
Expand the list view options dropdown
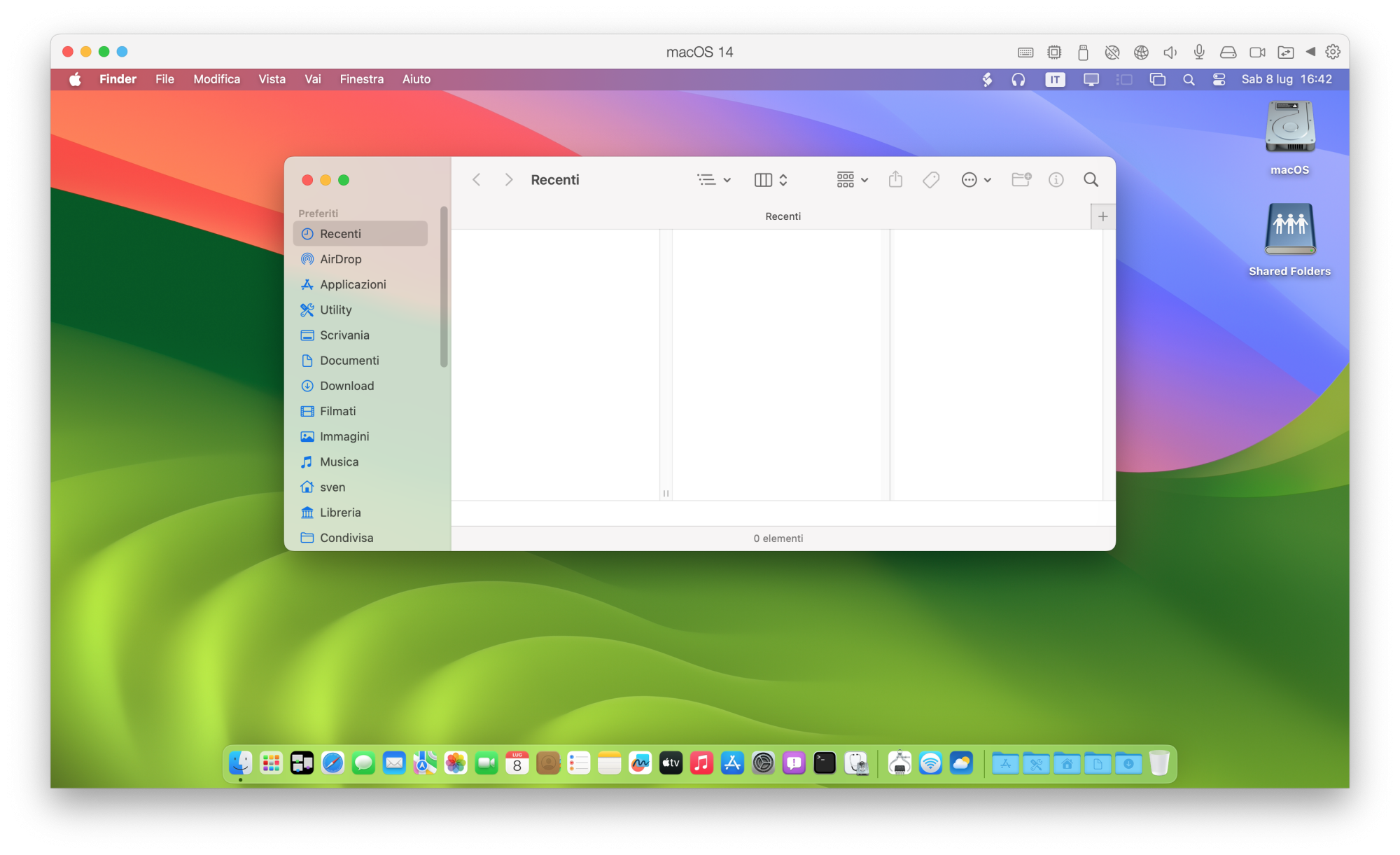pos(714,180)
